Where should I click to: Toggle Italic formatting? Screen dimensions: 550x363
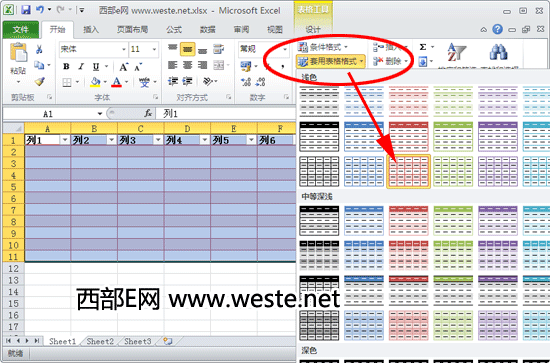(81, 67)
